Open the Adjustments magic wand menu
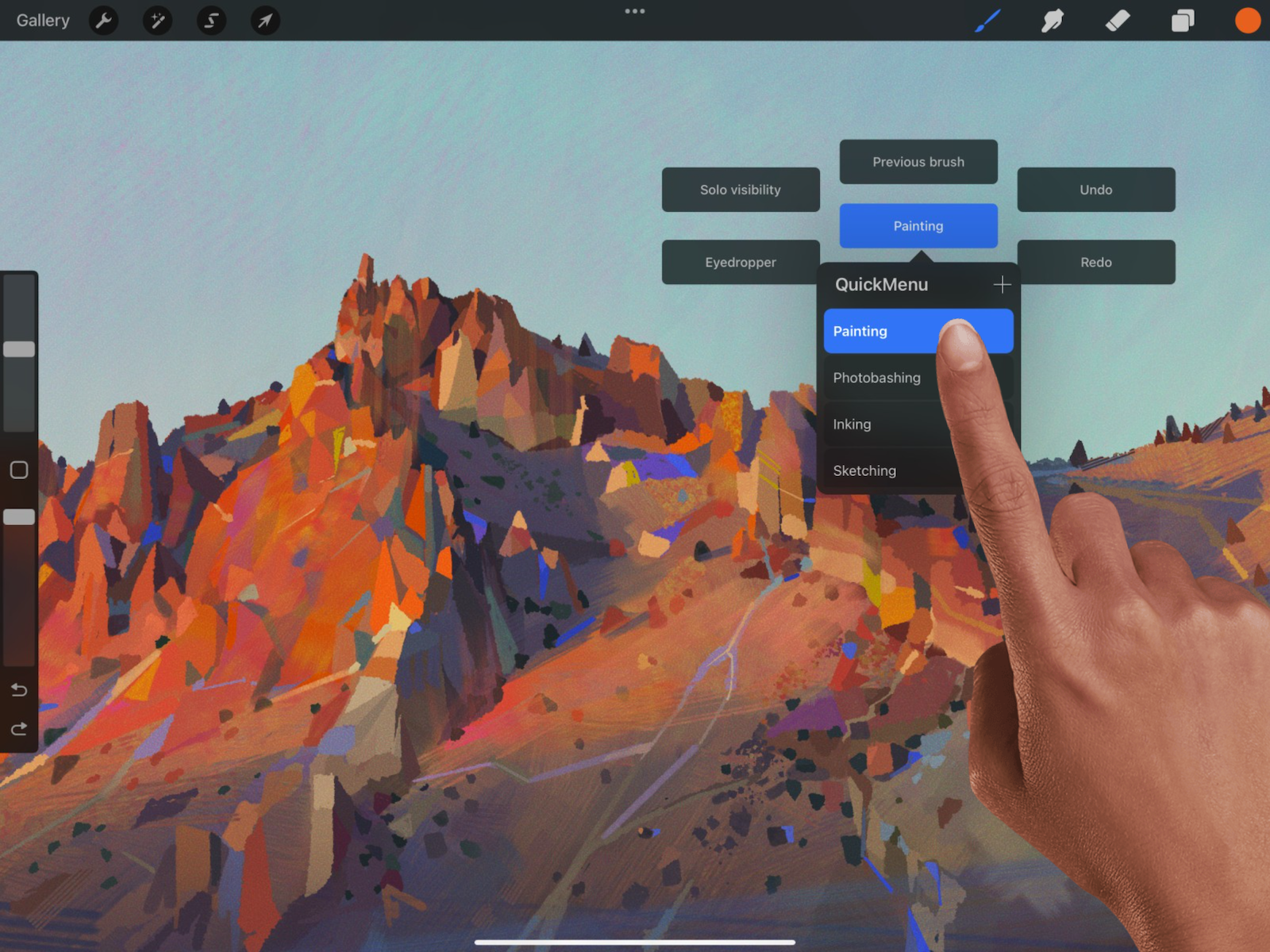This screenshot has height=952, width=1270. (x=157, y=21)
